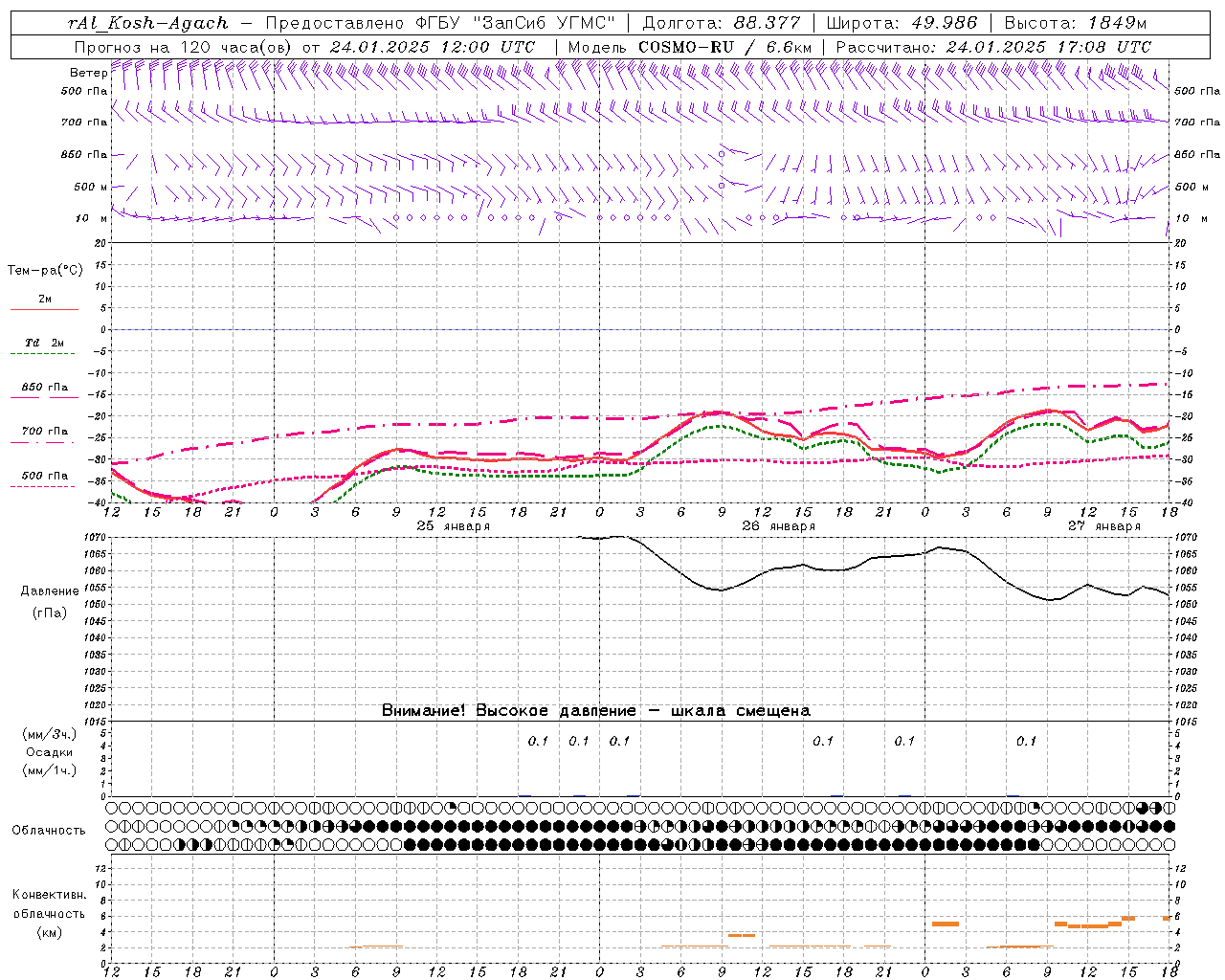Click the Давление pressure panel label
Image resolution: width=1225 pixels, height=980 pixels.
coord(50,591)
